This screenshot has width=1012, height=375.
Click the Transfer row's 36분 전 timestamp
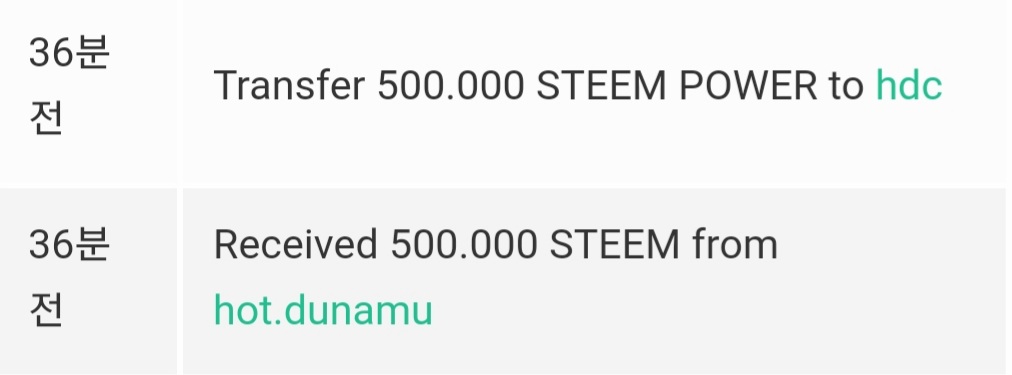69,85
